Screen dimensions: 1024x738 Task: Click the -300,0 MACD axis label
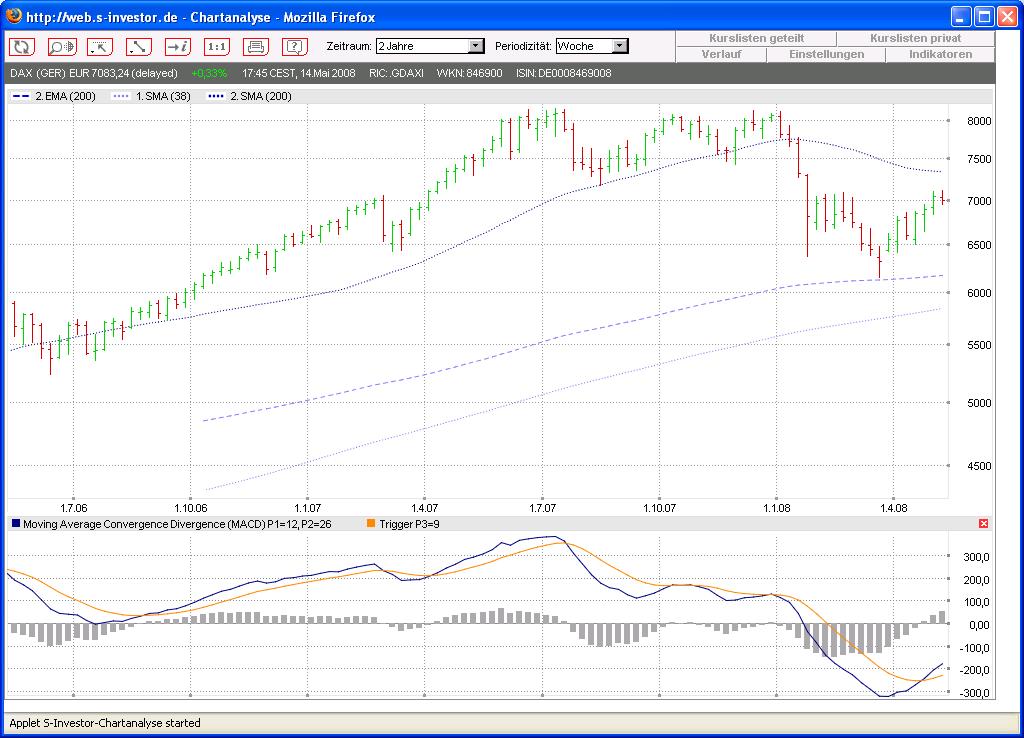[x=974, y=693]
